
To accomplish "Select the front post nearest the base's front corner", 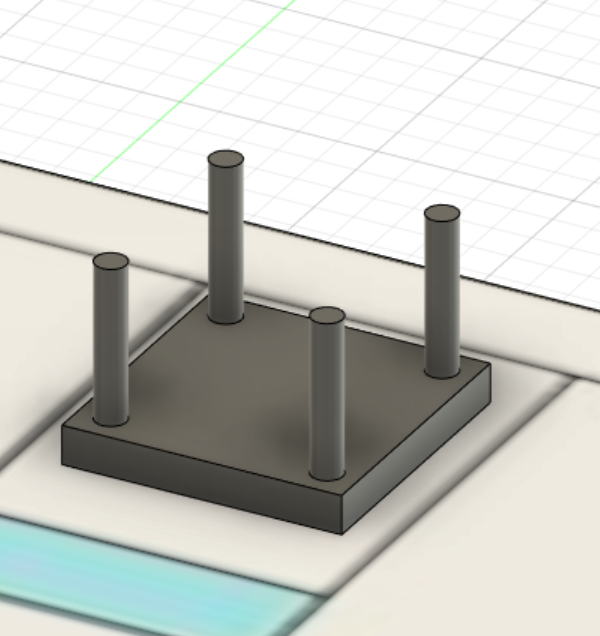I will click(327, 400).
